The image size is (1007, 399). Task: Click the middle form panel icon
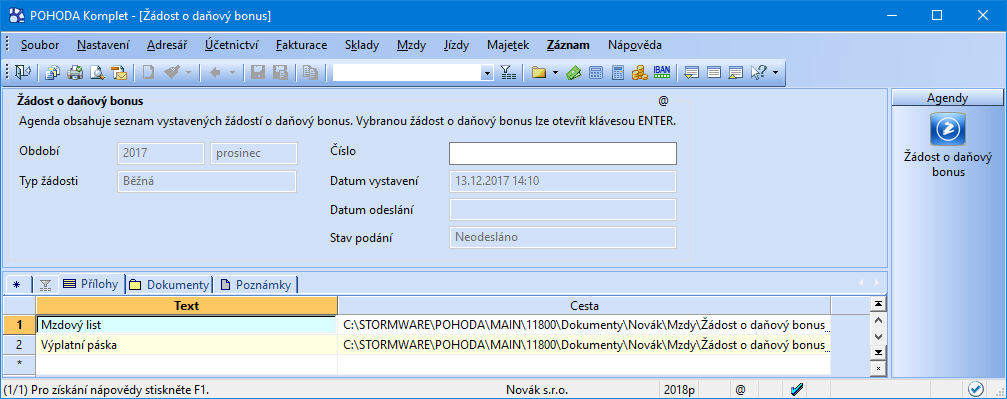tap(714, 73)
